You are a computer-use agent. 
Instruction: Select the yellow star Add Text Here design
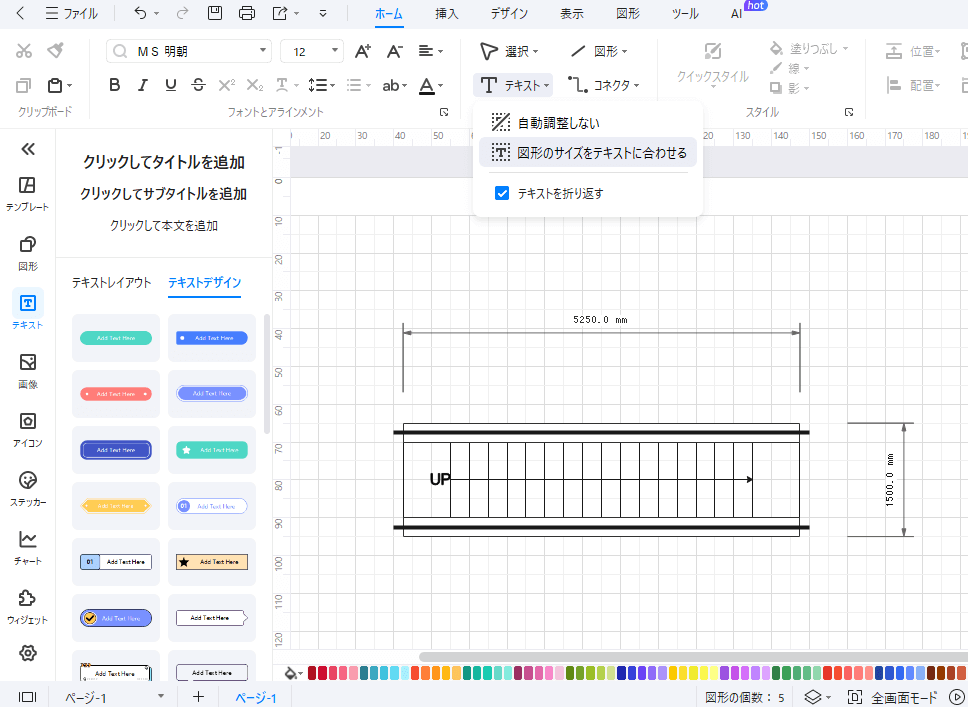[x=212, y=562]
